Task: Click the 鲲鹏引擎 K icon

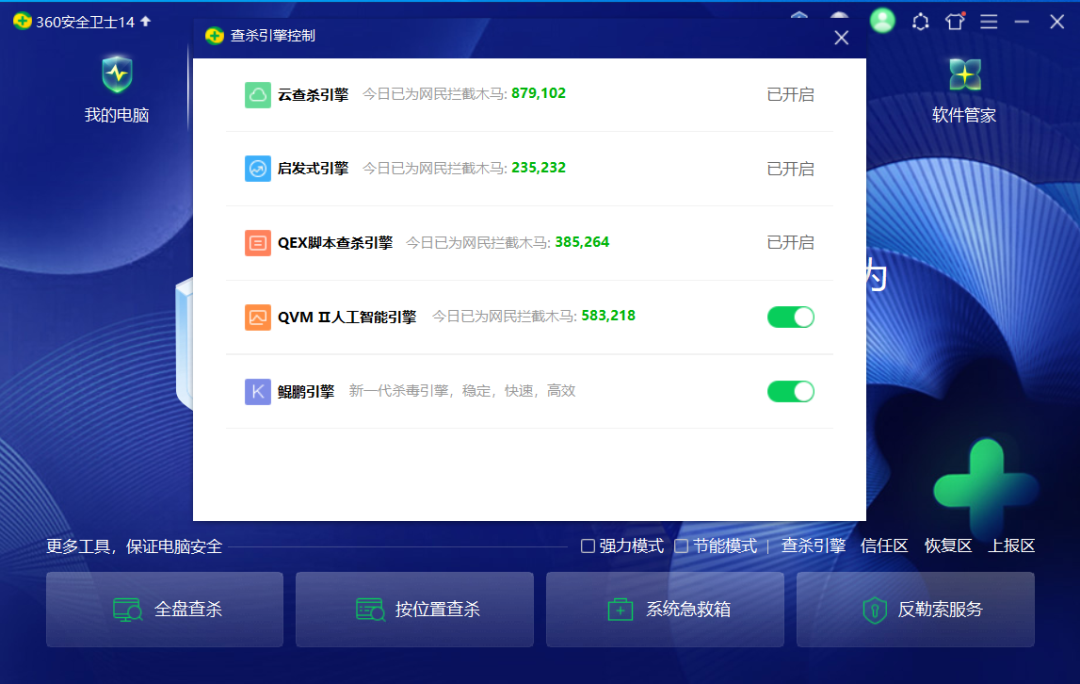Action: pos(258,391)
